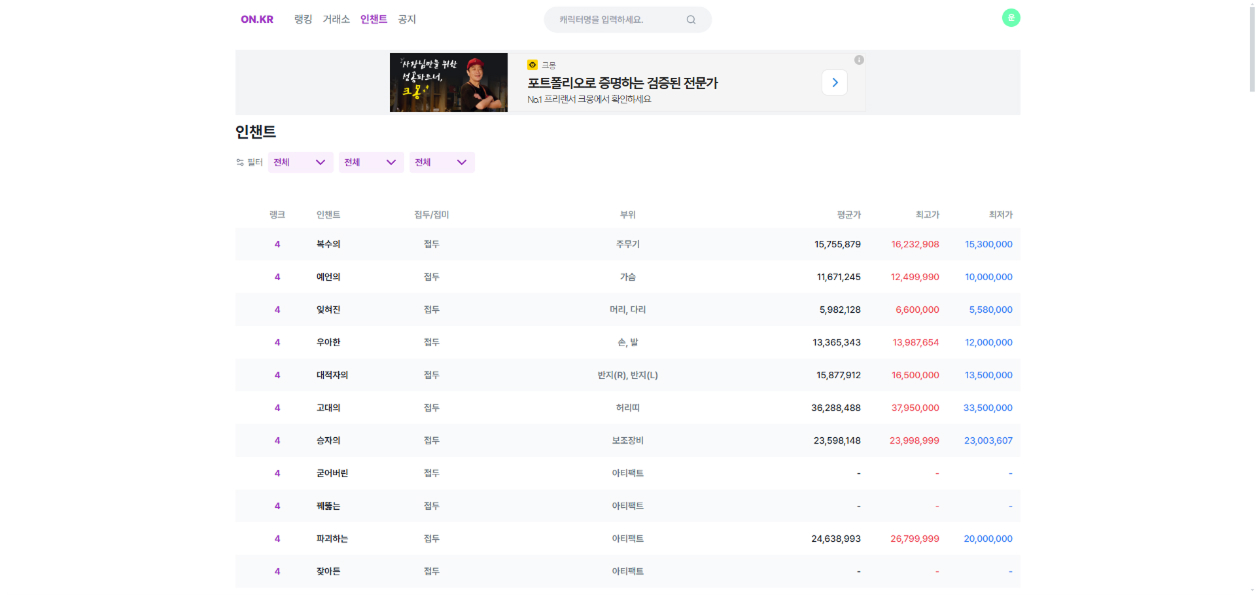
Task: Click the 복수의 enchant row
Action: click(x=628, y=244)
